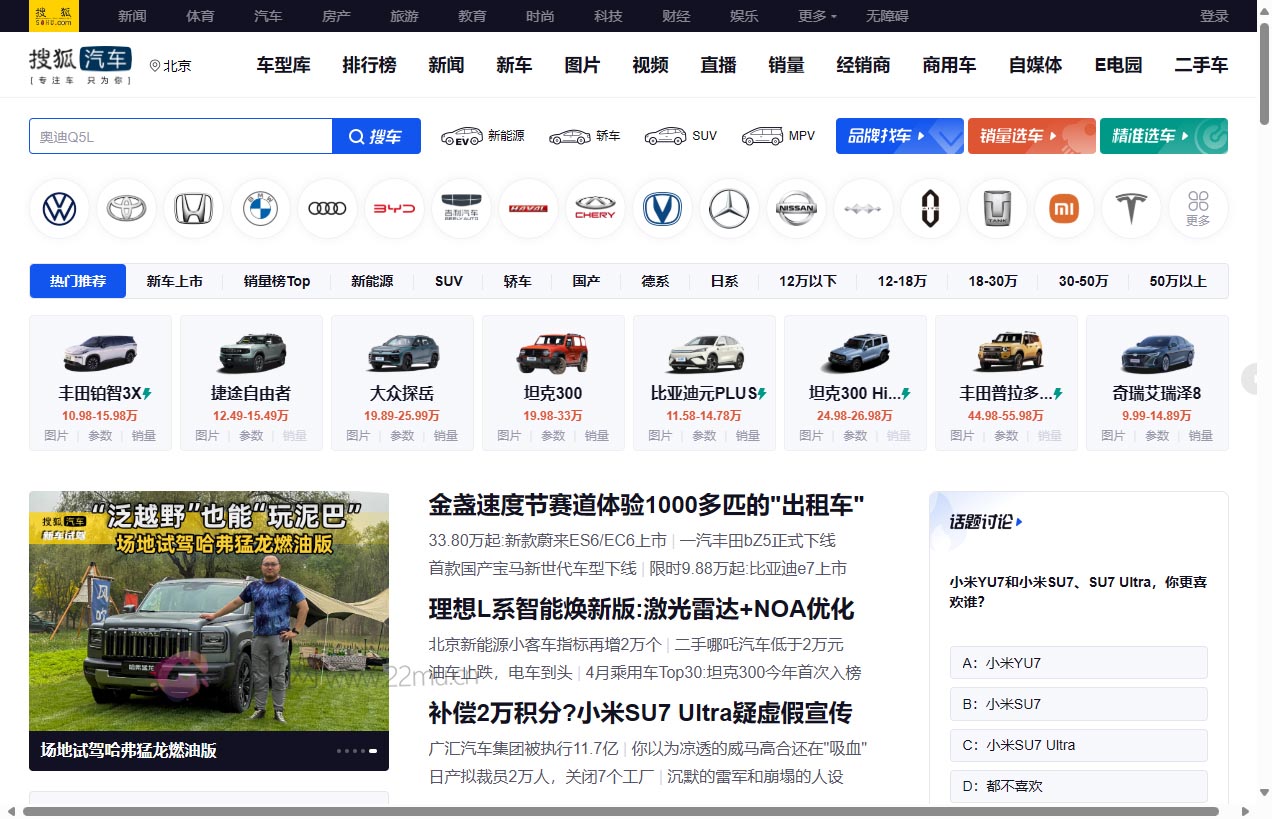Select the Tesla brand logo
Image resolution: width=1272 pixels, height=819 pixels.
[1131, 208]
